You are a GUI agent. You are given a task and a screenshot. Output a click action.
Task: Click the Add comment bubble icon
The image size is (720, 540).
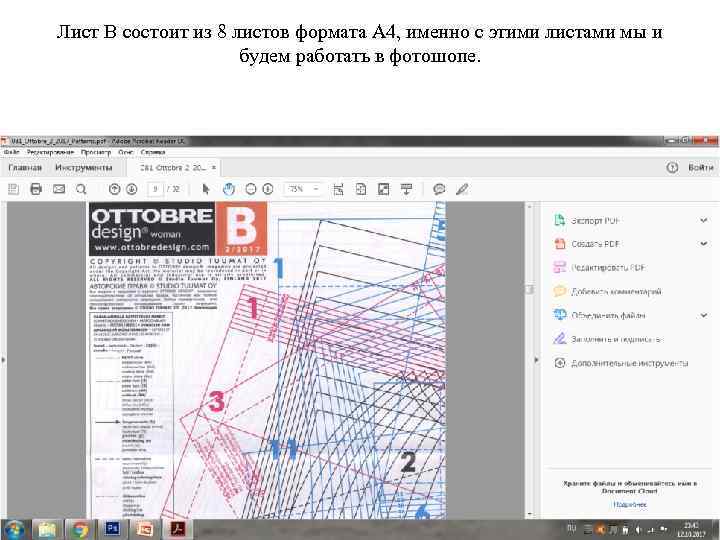point(439,189)
